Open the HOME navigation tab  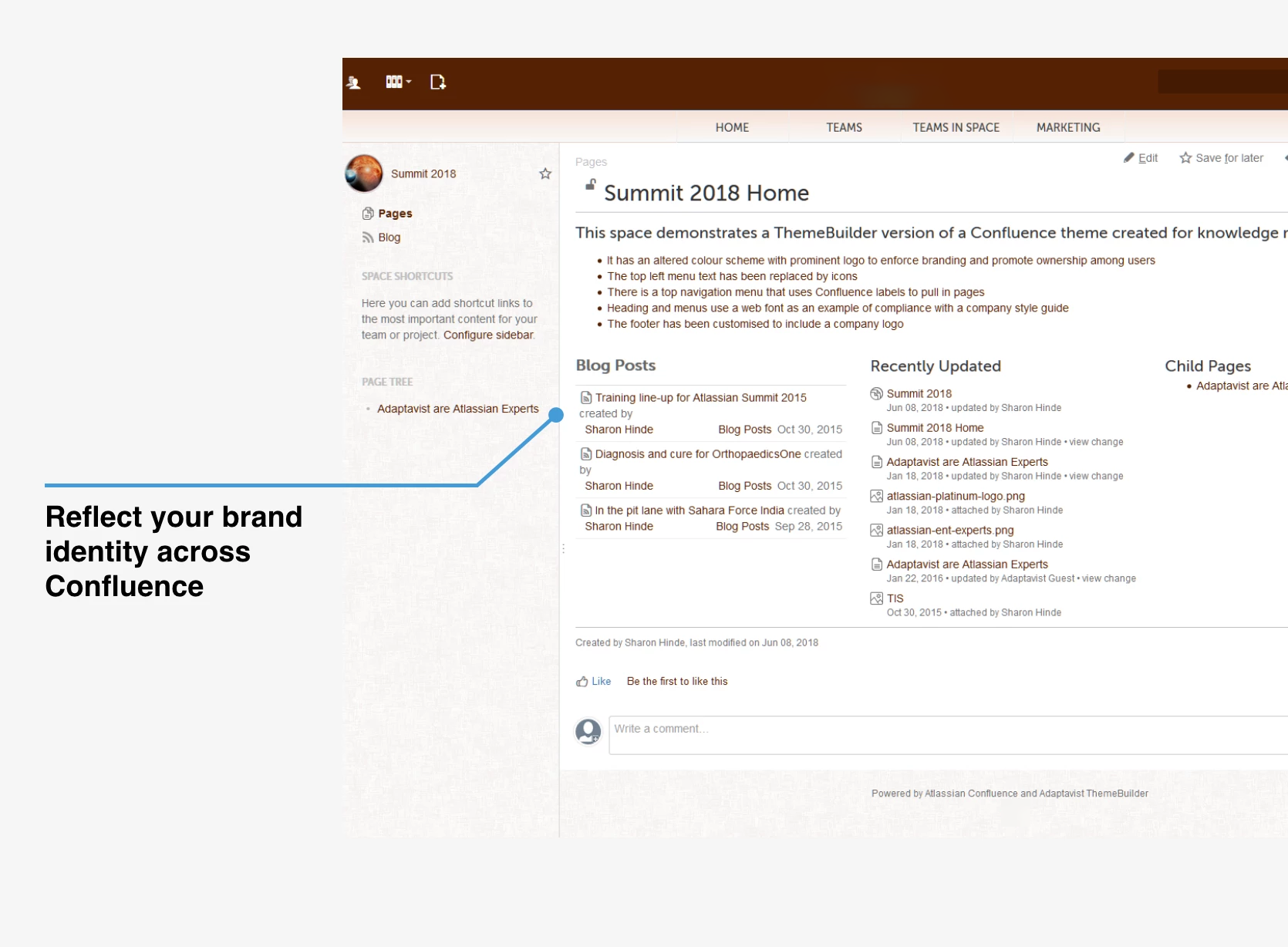(732, 127)
